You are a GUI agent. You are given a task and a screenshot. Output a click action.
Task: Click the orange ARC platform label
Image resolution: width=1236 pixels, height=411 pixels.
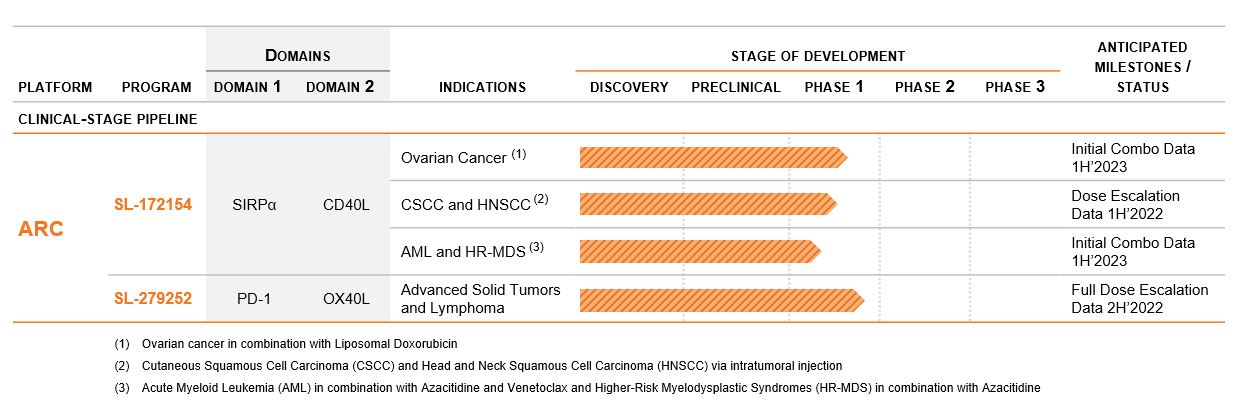[x=41, y=229]
